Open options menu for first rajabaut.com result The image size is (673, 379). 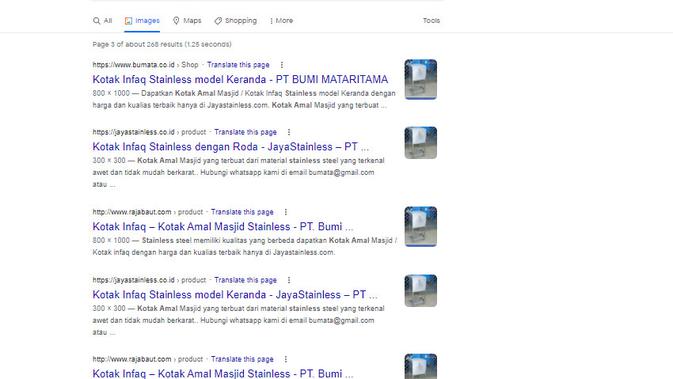click(285, 212)
